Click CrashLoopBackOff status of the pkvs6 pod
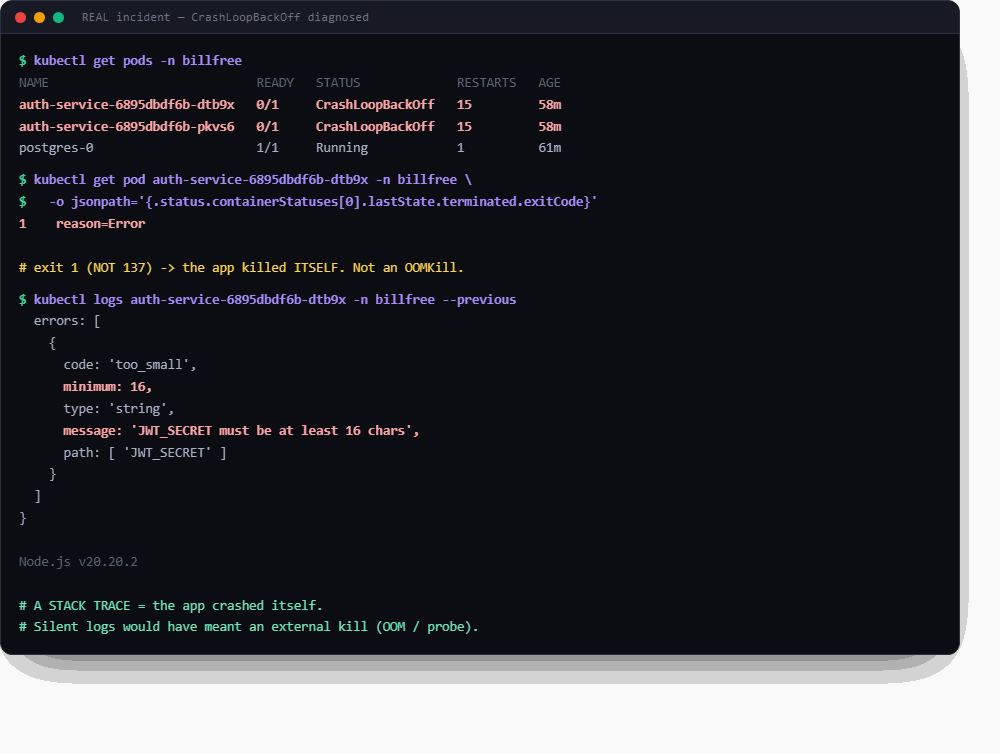 [x=375, y=126]
